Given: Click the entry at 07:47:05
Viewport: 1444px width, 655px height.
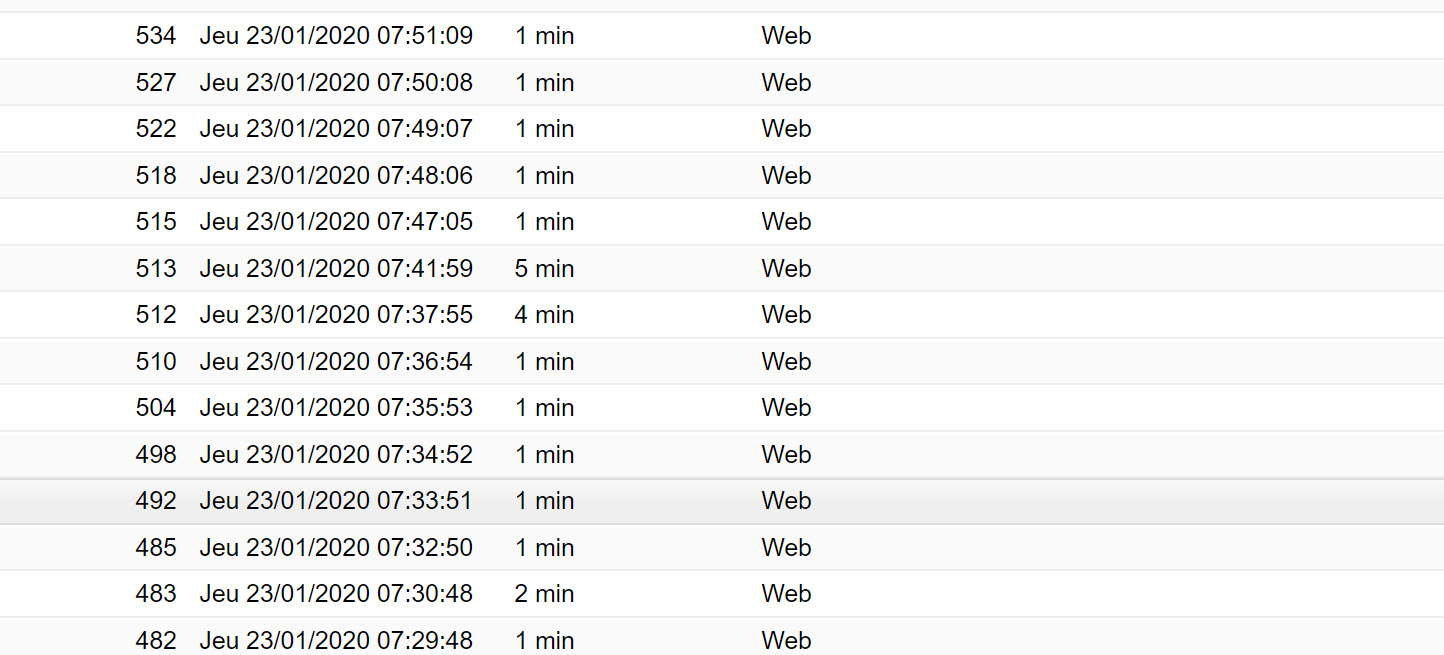Looking at the screenshot, I should [722, 222].
